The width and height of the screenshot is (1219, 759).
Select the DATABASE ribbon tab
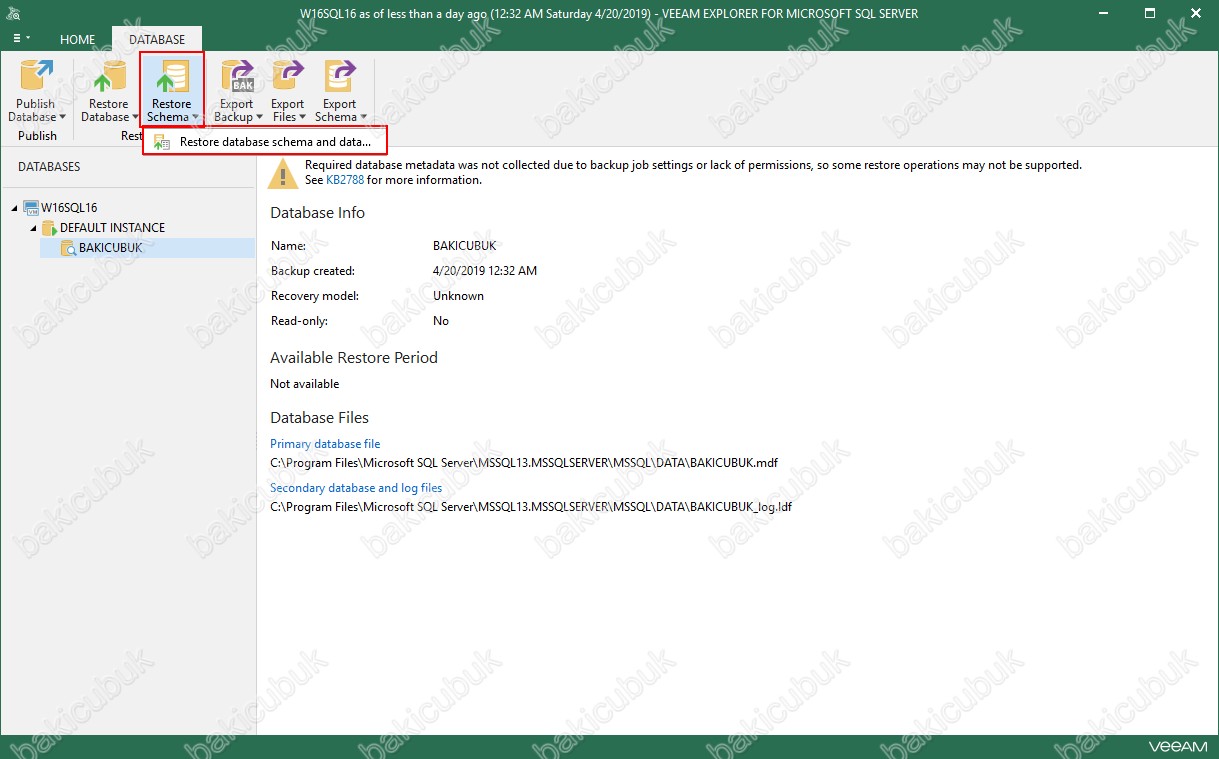(157, 40)
